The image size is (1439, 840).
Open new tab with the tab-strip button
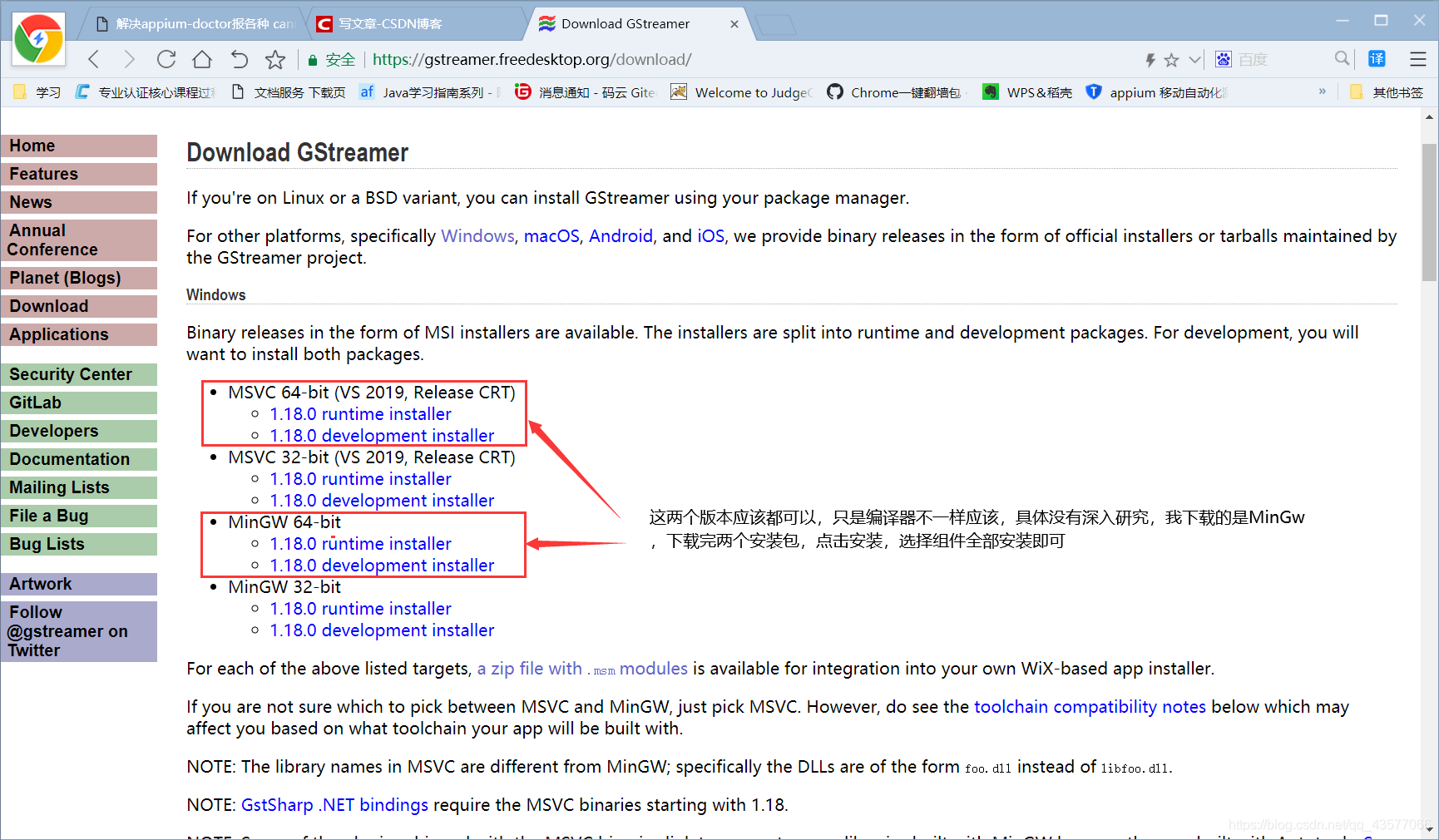[775, 25]
